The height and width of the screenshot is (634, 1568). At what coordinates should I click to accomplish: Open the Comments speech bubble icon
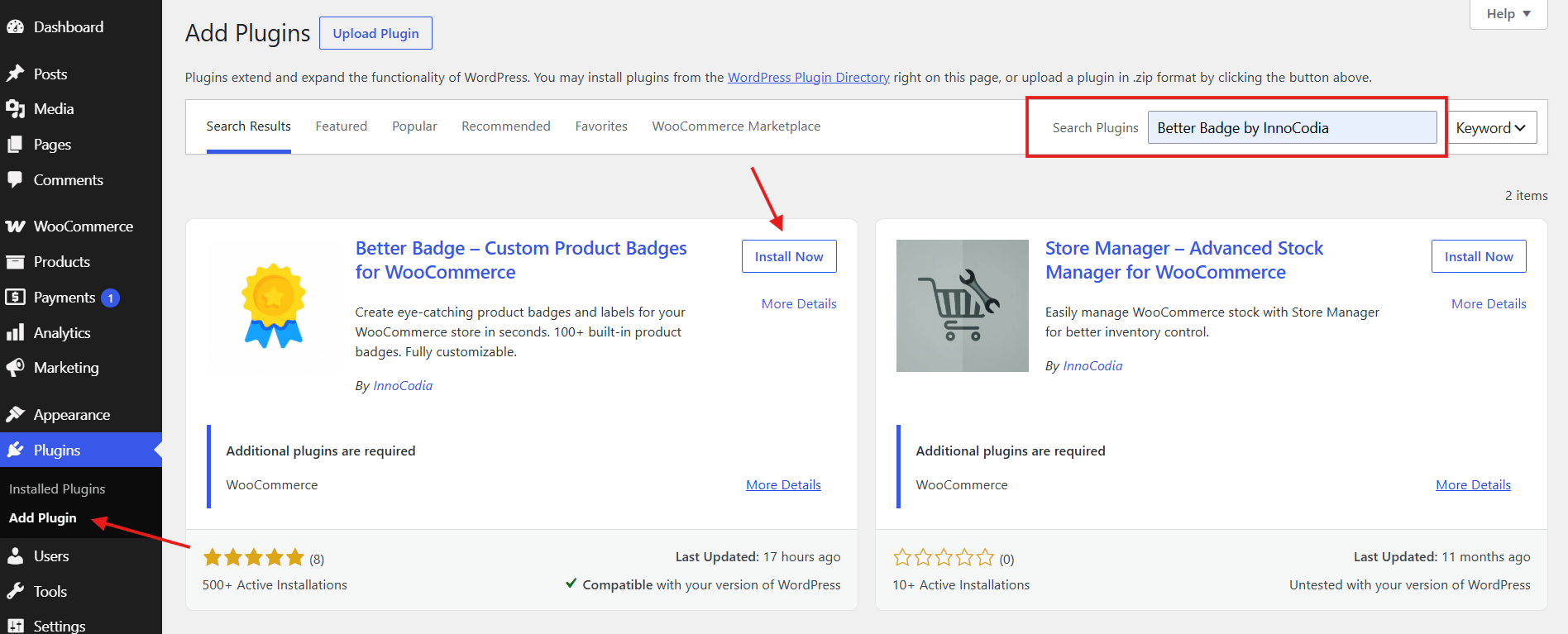[x=15, y=179]
